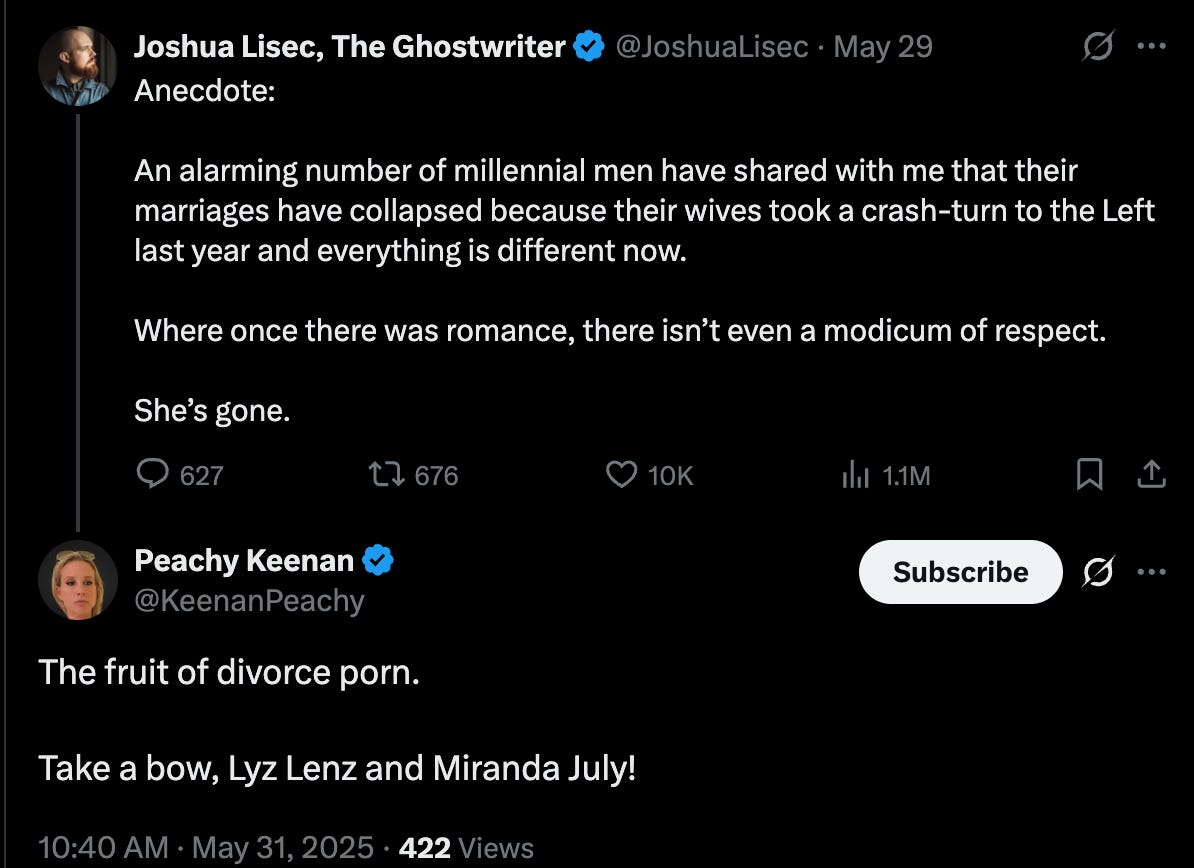1194x868 pixels.
Task: Visit the @KeenanPeachy handle link
Action: coord(249,601)
